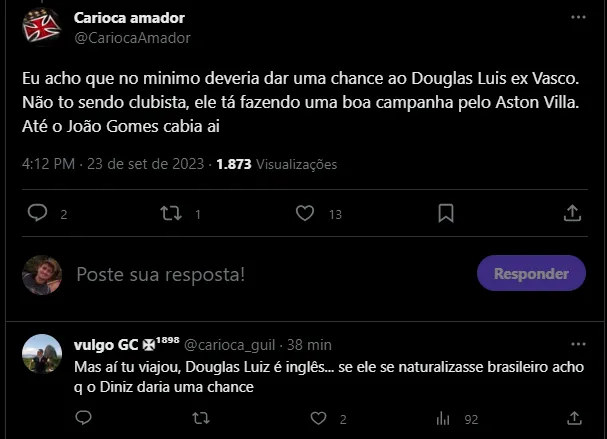Open the @CariocaAmador handle link
The height and width of the screenshot is (439, 607).
(x=132, y=38)
